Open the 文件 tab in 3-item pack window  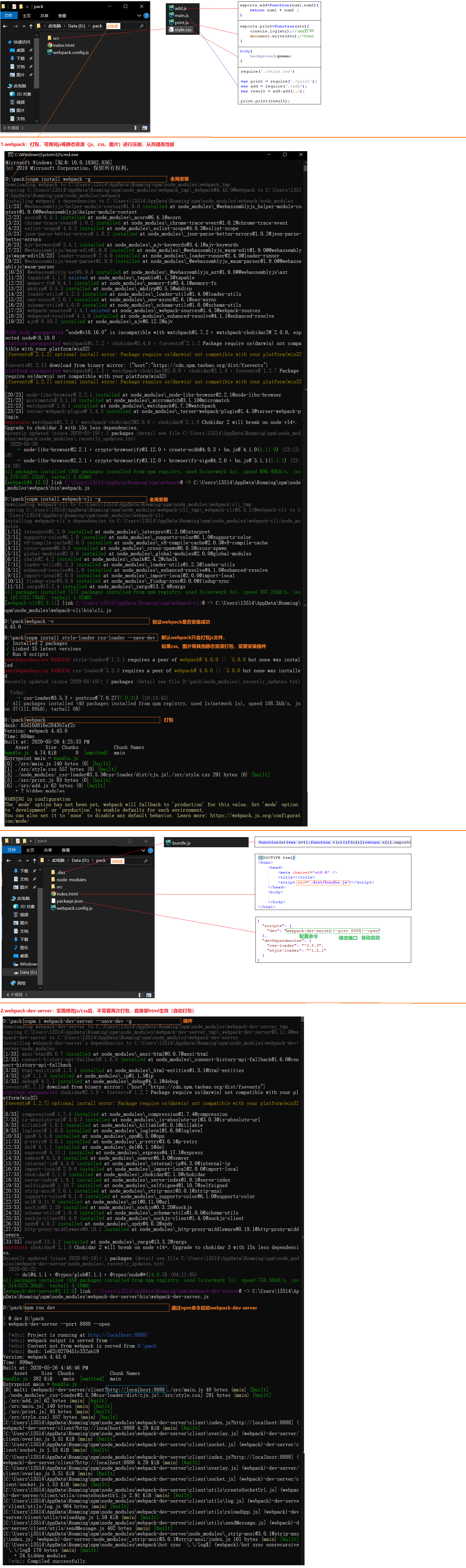pos(8,16)
